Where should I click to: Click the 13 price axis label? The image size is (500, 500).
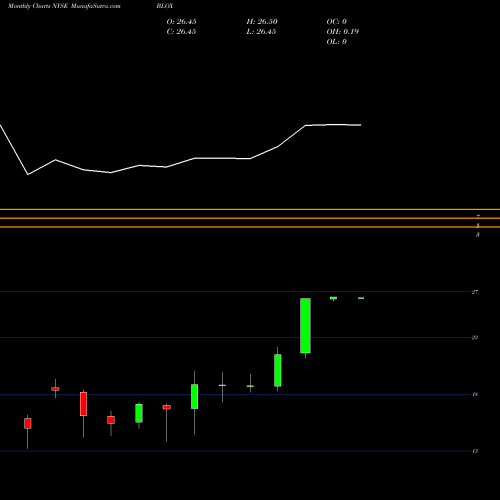(x=475, y=451)
